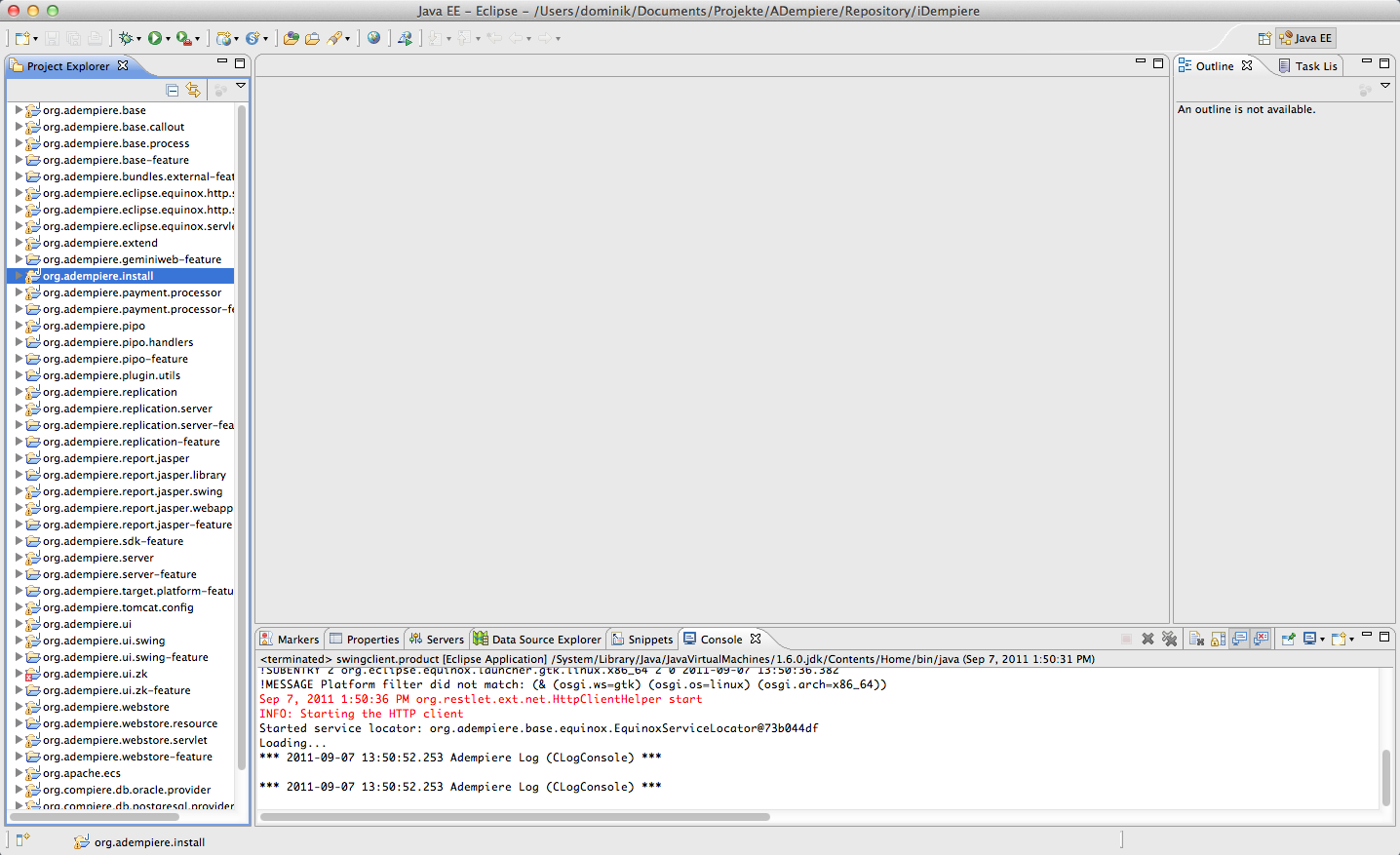Close the Project Explorer tab

click(x=123, y=65)
